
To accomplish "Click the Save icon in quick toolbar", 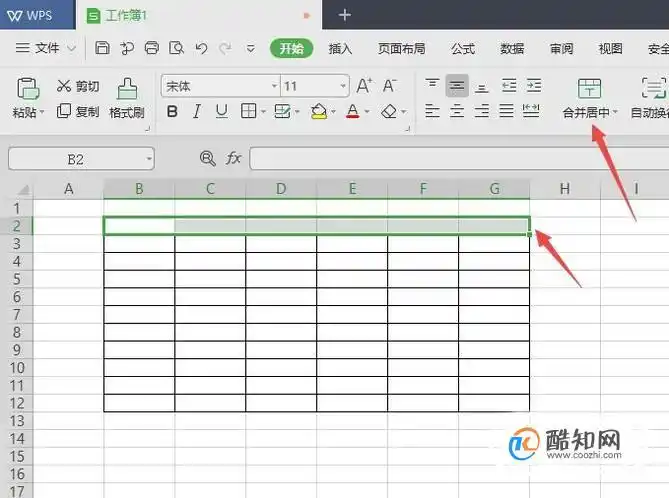I will coord(102,48).
